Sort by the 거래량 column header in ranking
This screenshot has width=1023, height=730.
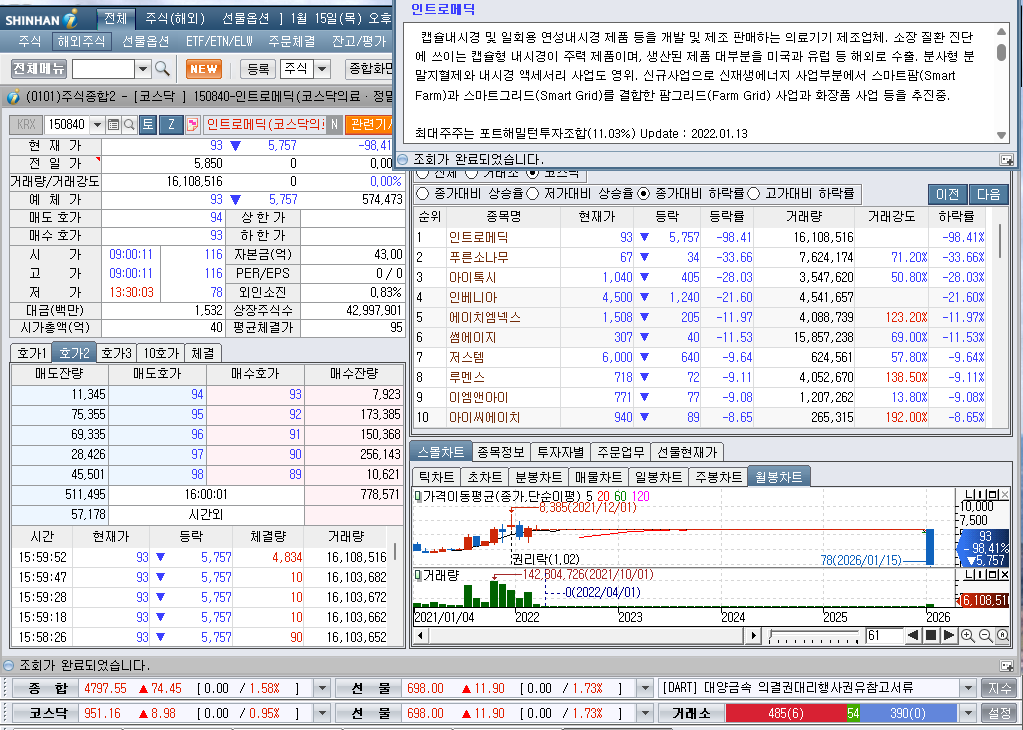(804, 217)
